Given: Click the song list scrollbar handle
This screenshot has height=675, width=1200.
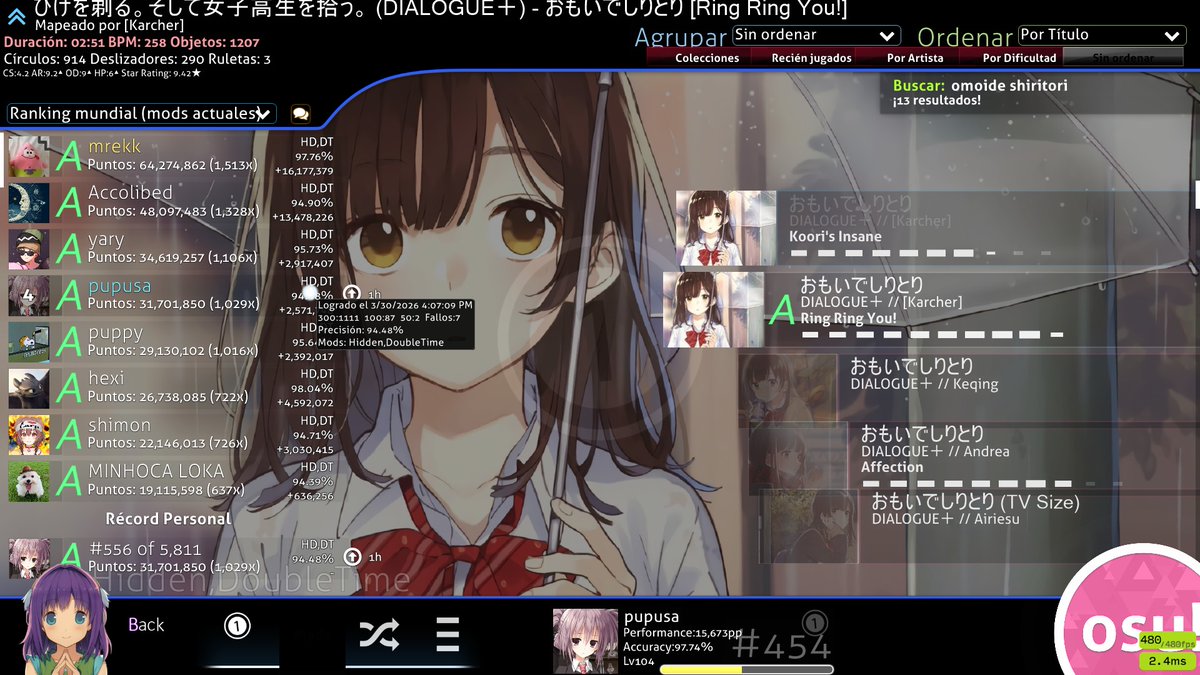Looking at the screenshot, I should click(x=1197, y=195).
